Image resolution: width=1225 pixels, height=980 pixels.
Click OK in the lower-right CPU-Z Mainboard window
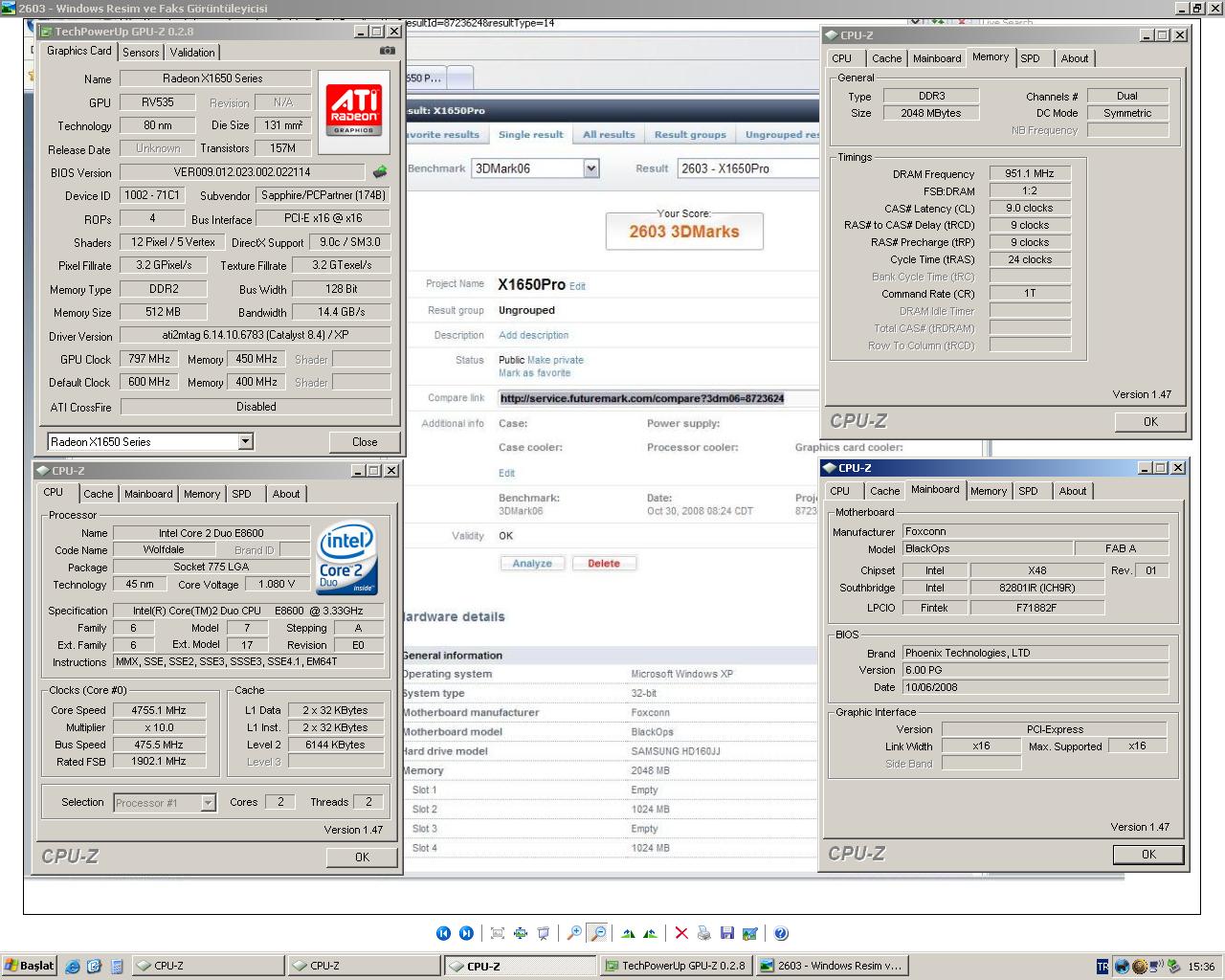click(x=1148, y=855)
